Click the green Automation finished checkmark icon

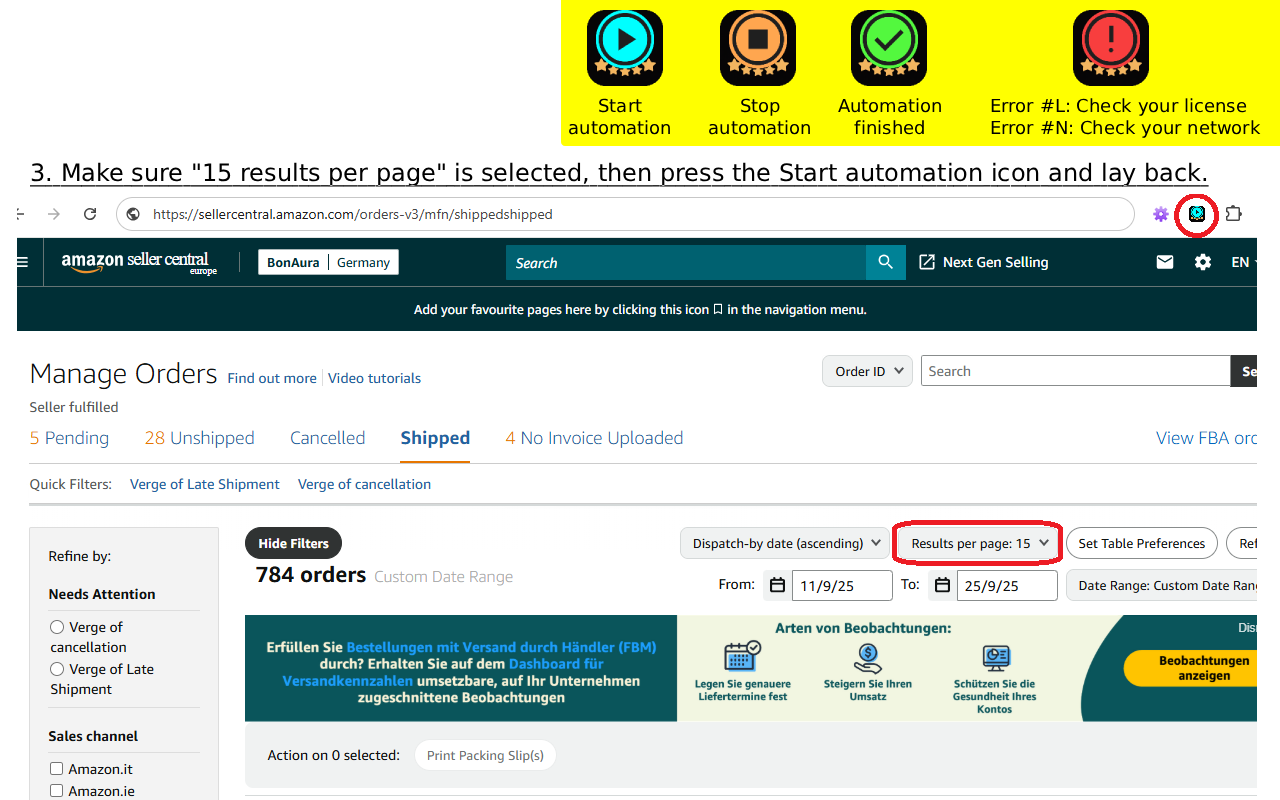[889, 47]
